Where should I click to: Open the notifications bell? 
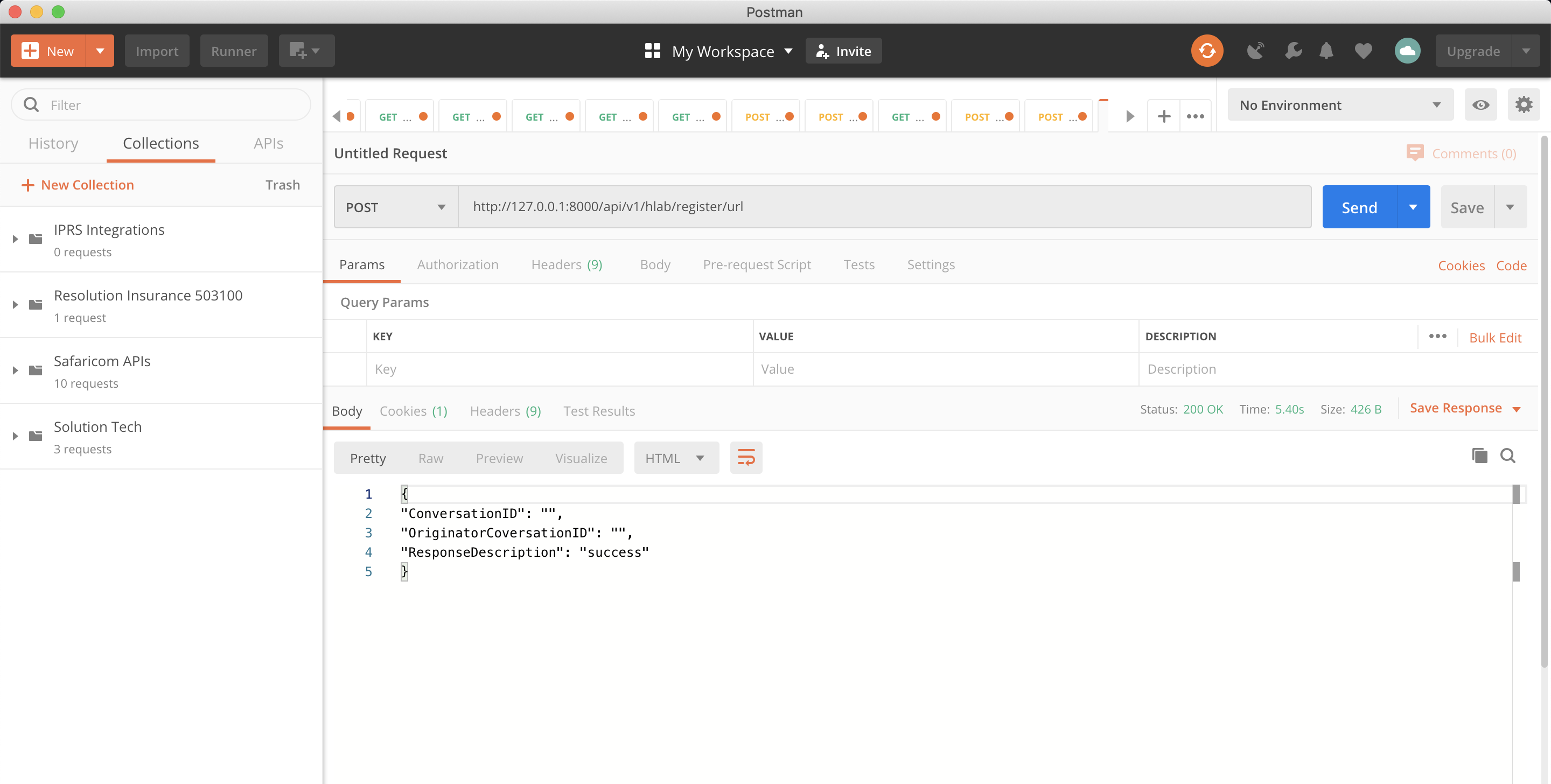[x=1326, y=51]
